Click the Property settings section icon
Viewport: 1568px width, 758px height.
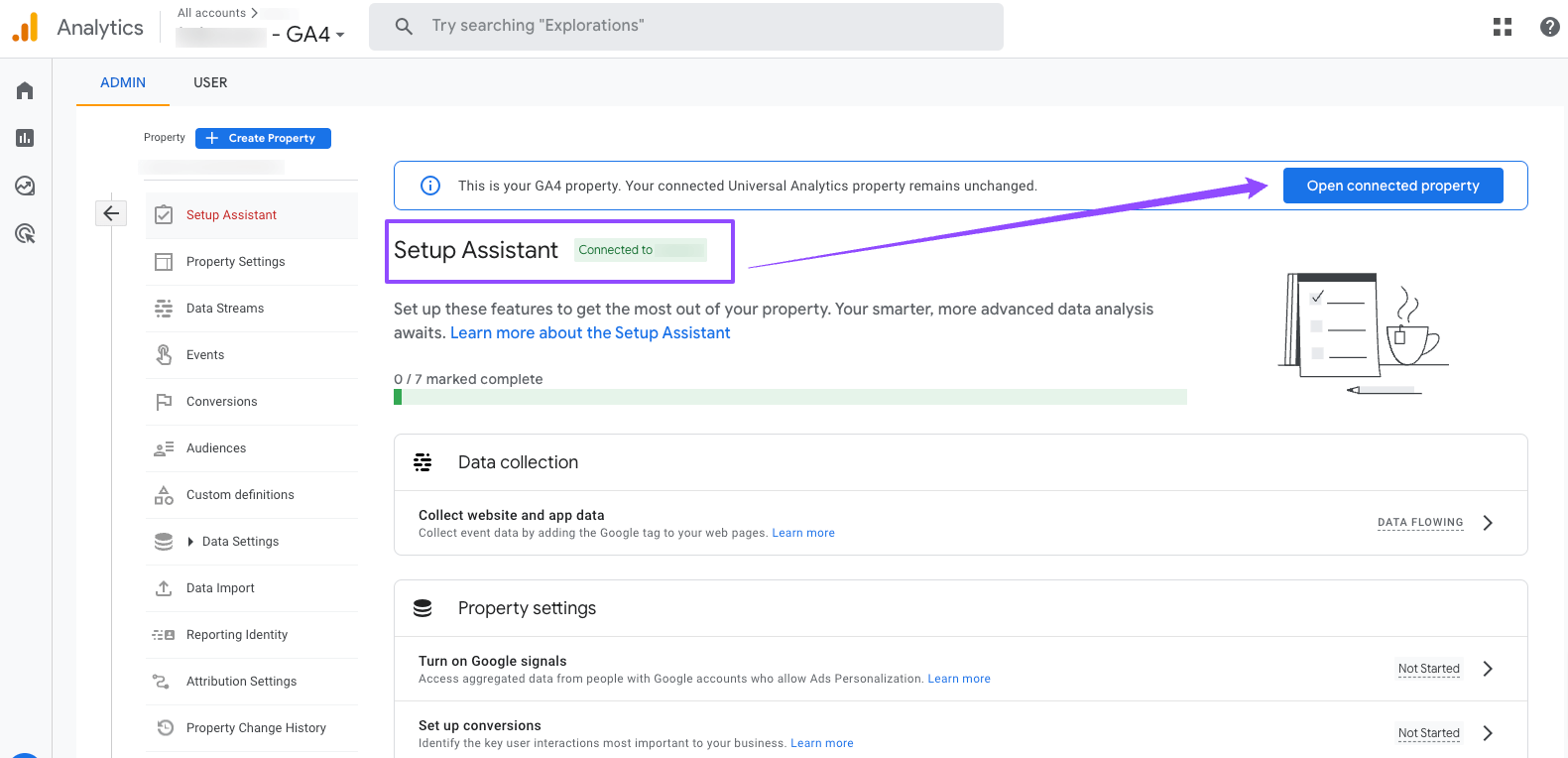[x=422, y=608]
